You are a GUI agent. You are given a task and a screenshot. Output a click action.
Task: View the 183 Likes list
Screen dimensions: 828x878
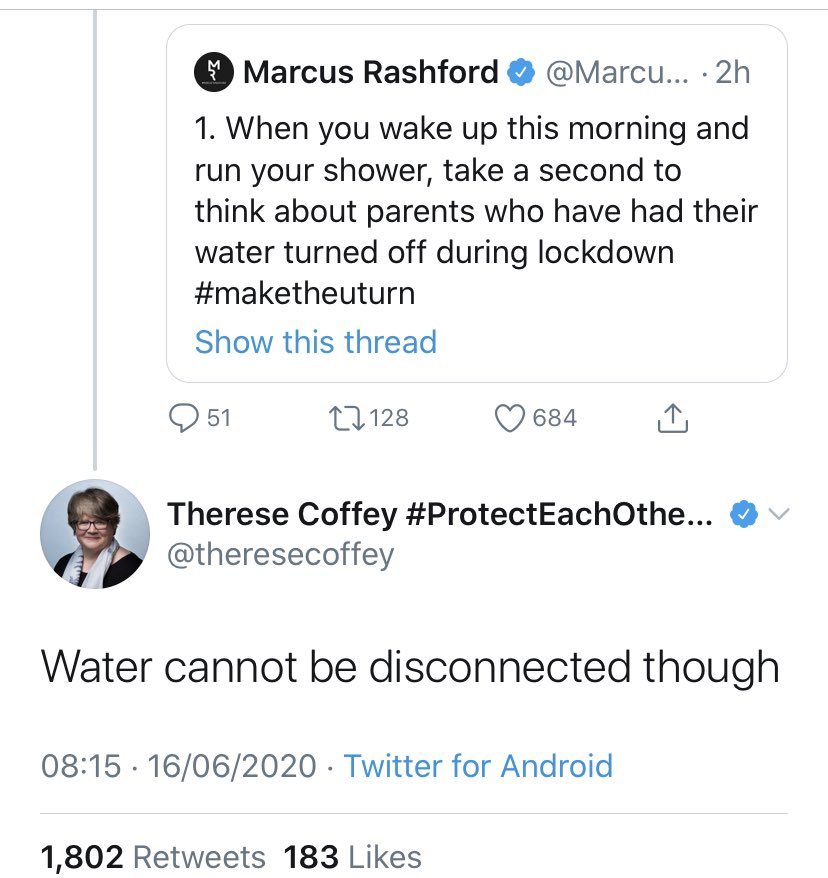[352, 856]
